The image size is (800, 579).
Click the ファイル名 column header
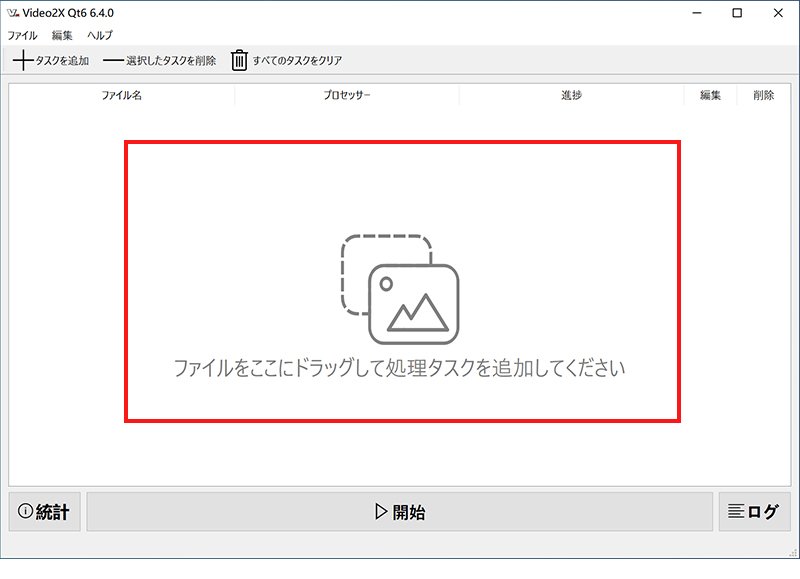coord(121,95)
